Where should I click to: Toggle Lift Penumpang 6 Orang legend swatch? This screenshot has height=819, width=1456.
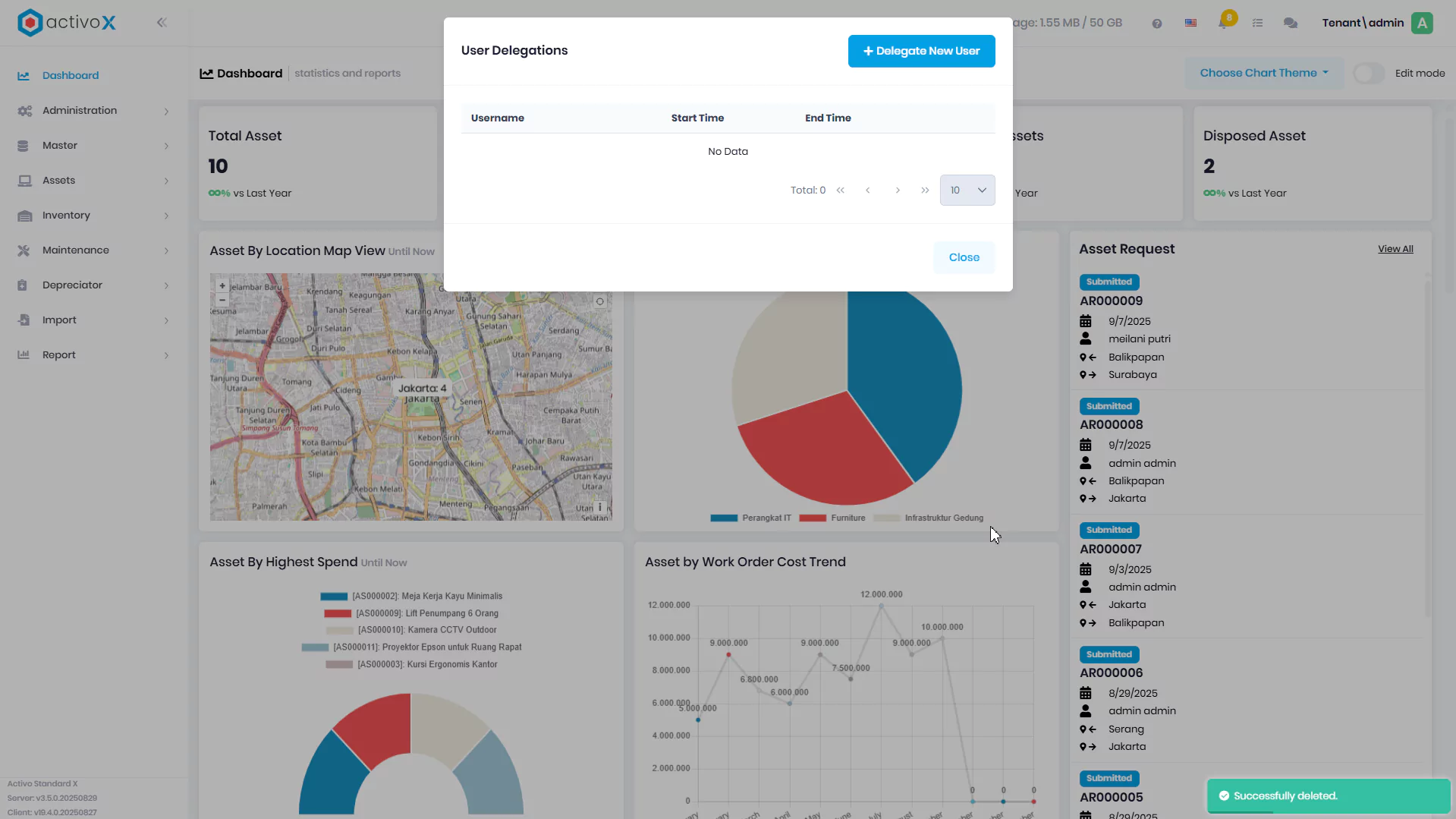[338, 614]
